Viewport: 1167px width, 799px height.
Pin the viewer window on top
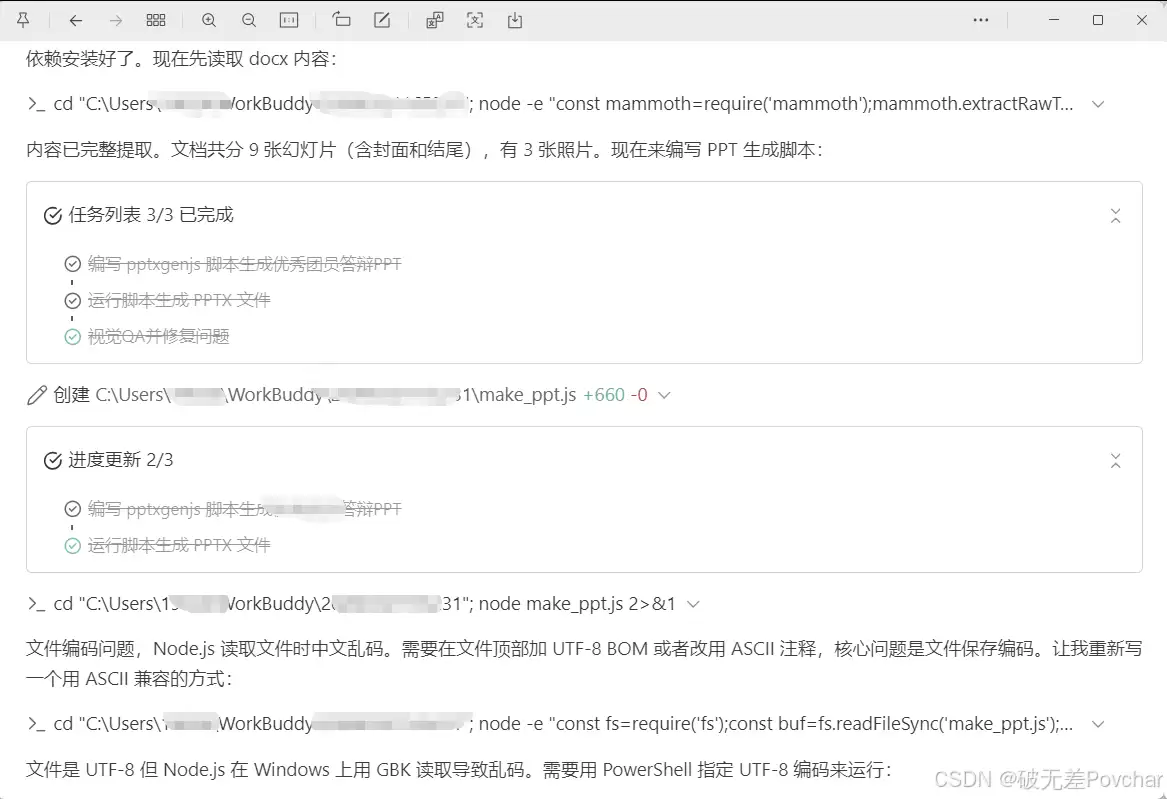click(x=23, y=20)
